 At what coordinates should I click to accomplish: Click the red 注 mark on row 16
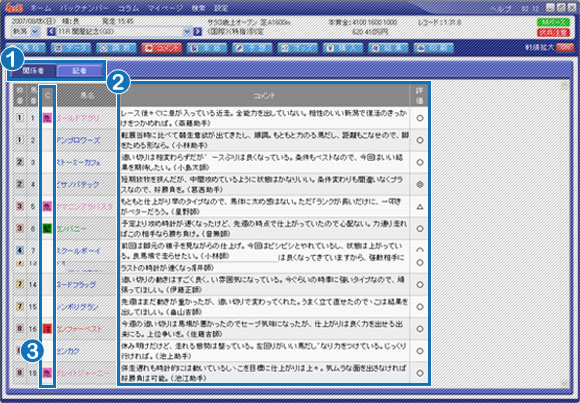coord(47,328)
